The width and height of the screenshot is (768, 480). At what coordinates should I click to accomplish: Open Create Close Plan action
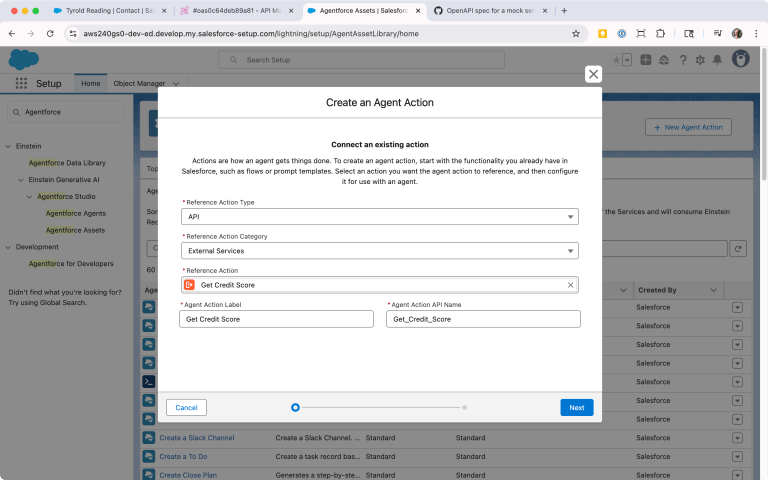[188, 475]
